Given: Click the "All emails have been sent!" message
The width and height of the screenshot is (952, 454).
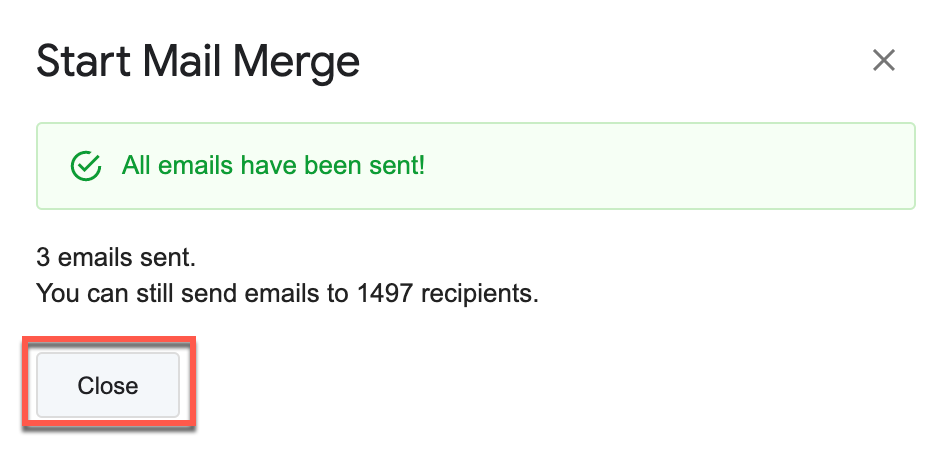Looking at the screenshot, I should tap(273, 166).
